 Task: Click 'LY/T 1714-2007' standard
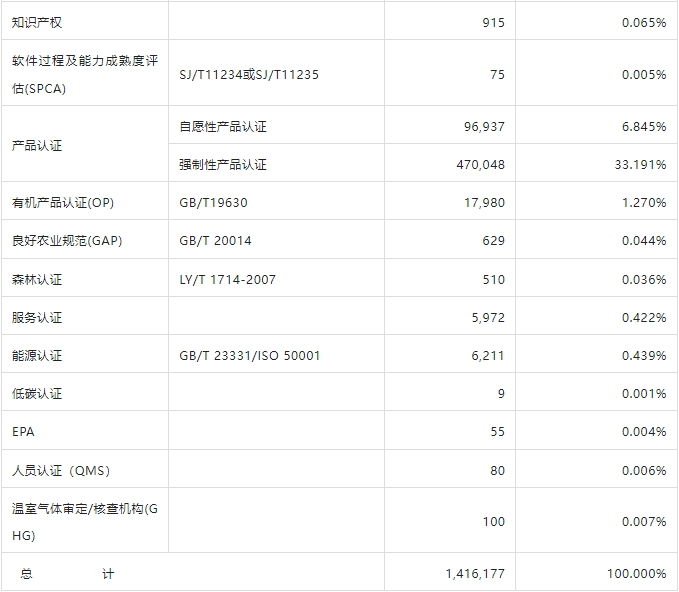coord(227,280)
